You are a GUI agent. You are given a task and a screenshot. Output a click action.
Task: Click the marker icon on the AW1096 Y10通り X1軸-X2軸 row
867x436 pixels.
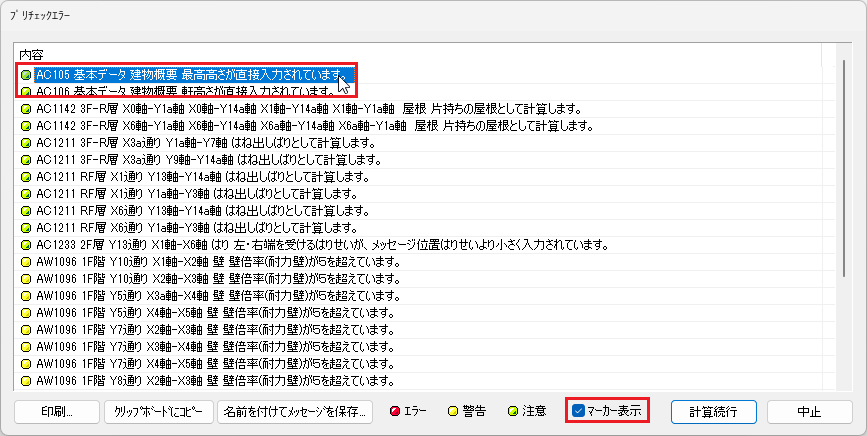point(26,261)
